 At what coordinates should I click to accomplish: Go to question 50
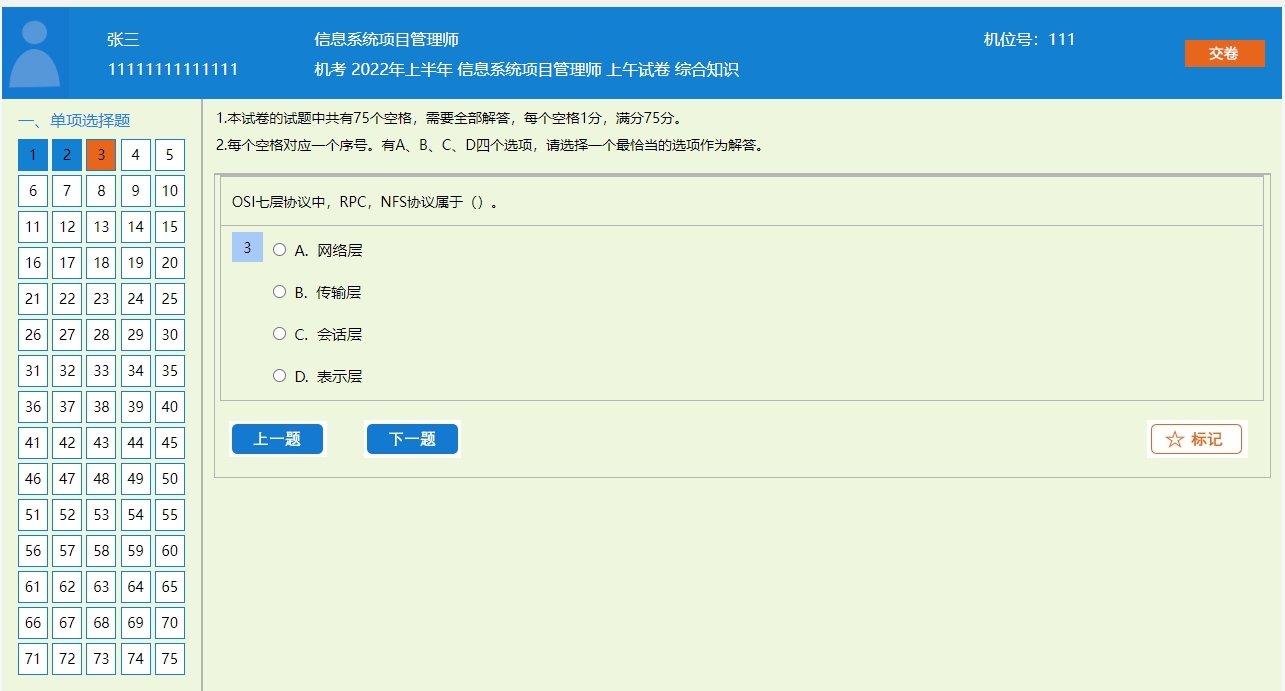coord(170,479)
